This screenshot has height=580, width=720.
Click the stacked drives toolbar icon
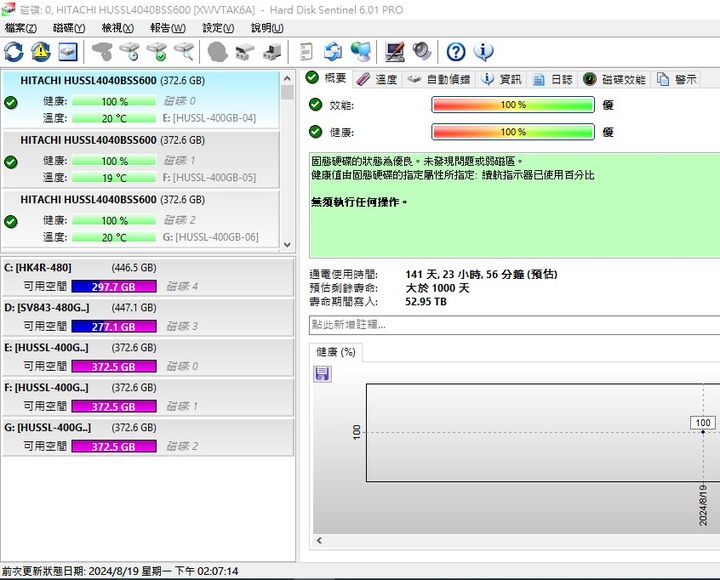click(x=244, y=51)
